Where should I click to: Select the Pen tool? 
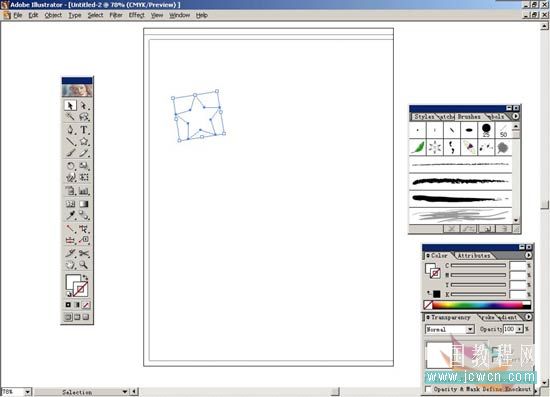click(70, 130)
